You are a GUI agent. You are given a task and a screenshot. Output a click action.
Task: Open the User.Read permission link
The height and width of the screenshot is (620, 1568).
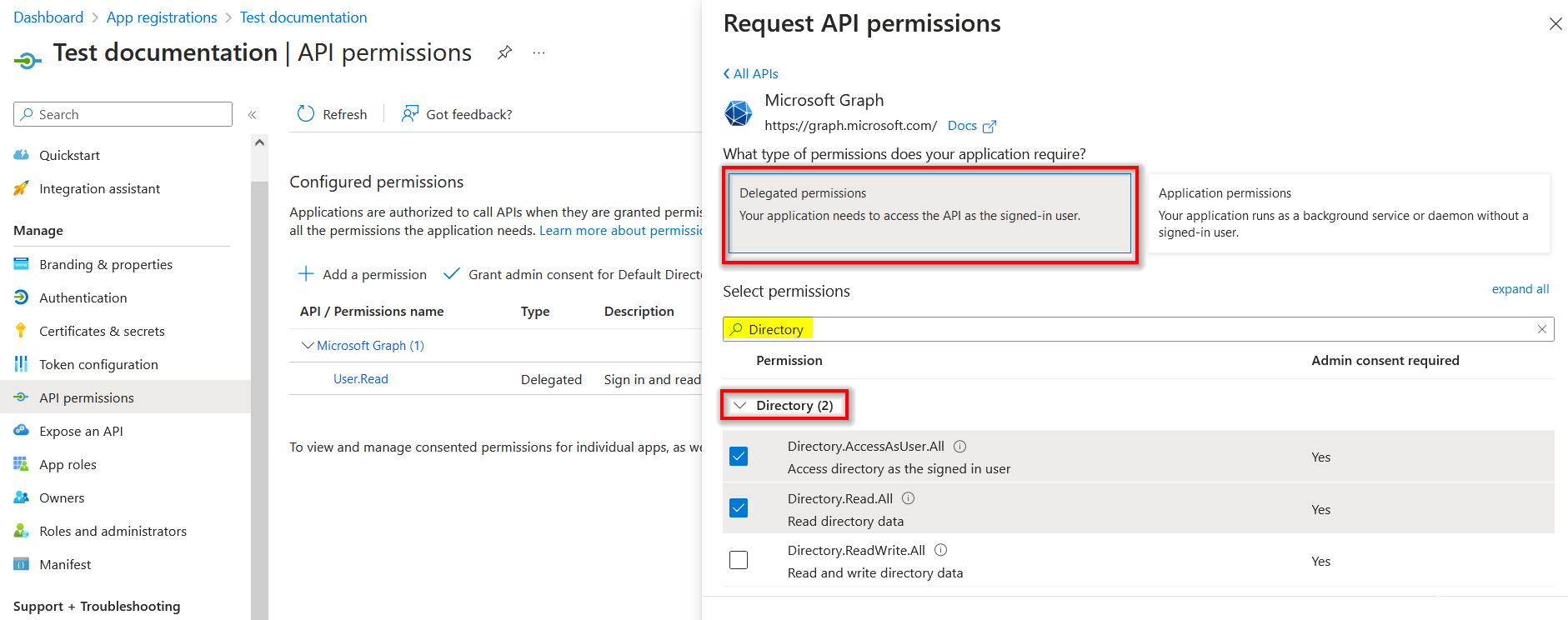[361, 378]
